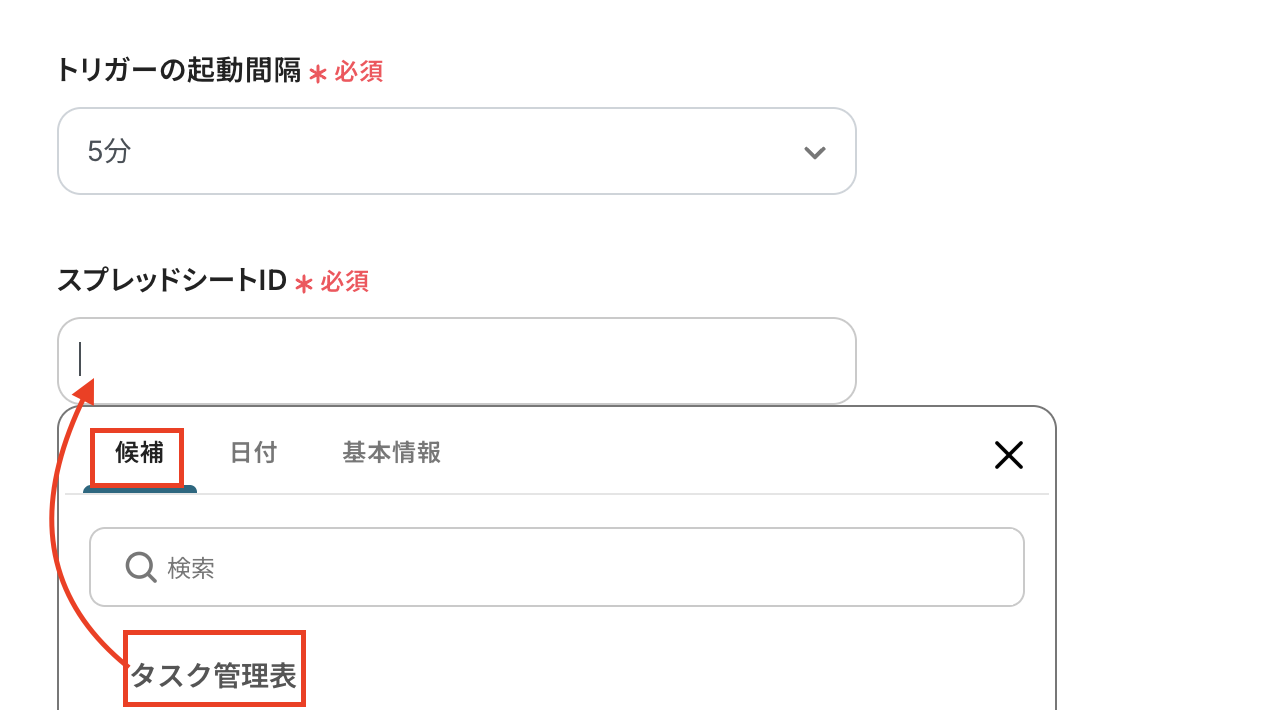Click the スプレッドシートID field label
The height and width of the screenshot is (710, 1274).
click(x=172, y=281)
